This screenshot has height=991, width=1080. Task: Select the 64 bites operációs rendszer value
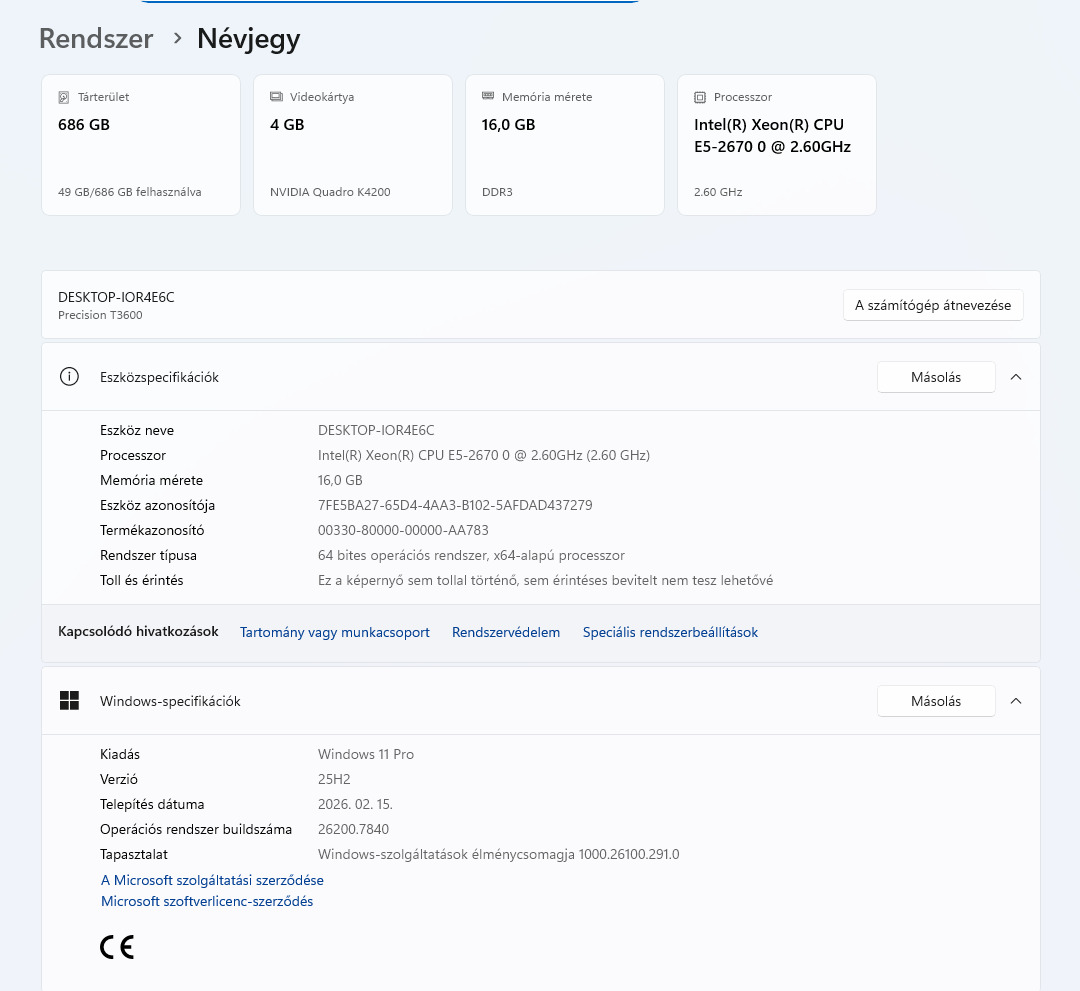click(471, 555)
